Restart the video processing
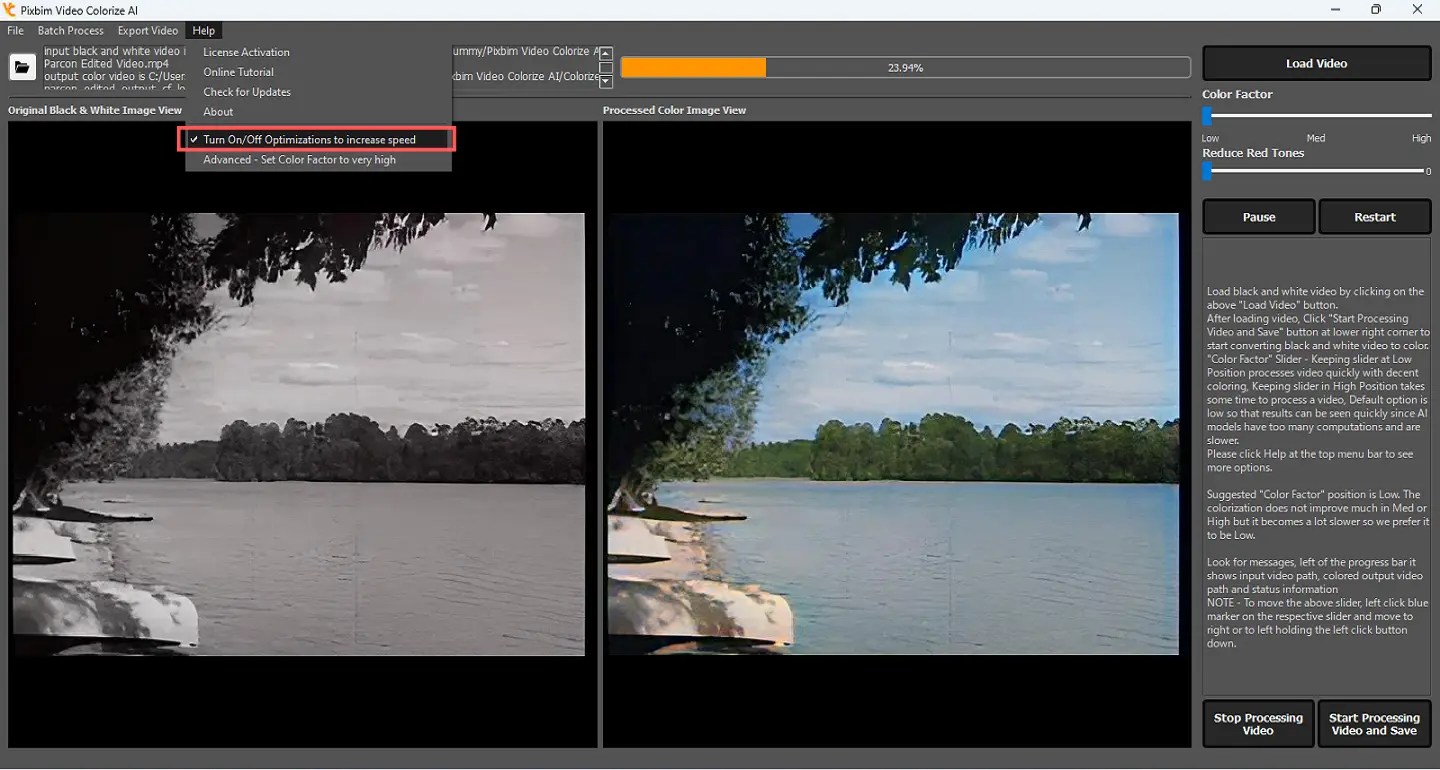Image resolution: width=1440 pixels, height=770 pixels. pos(1374,216)
